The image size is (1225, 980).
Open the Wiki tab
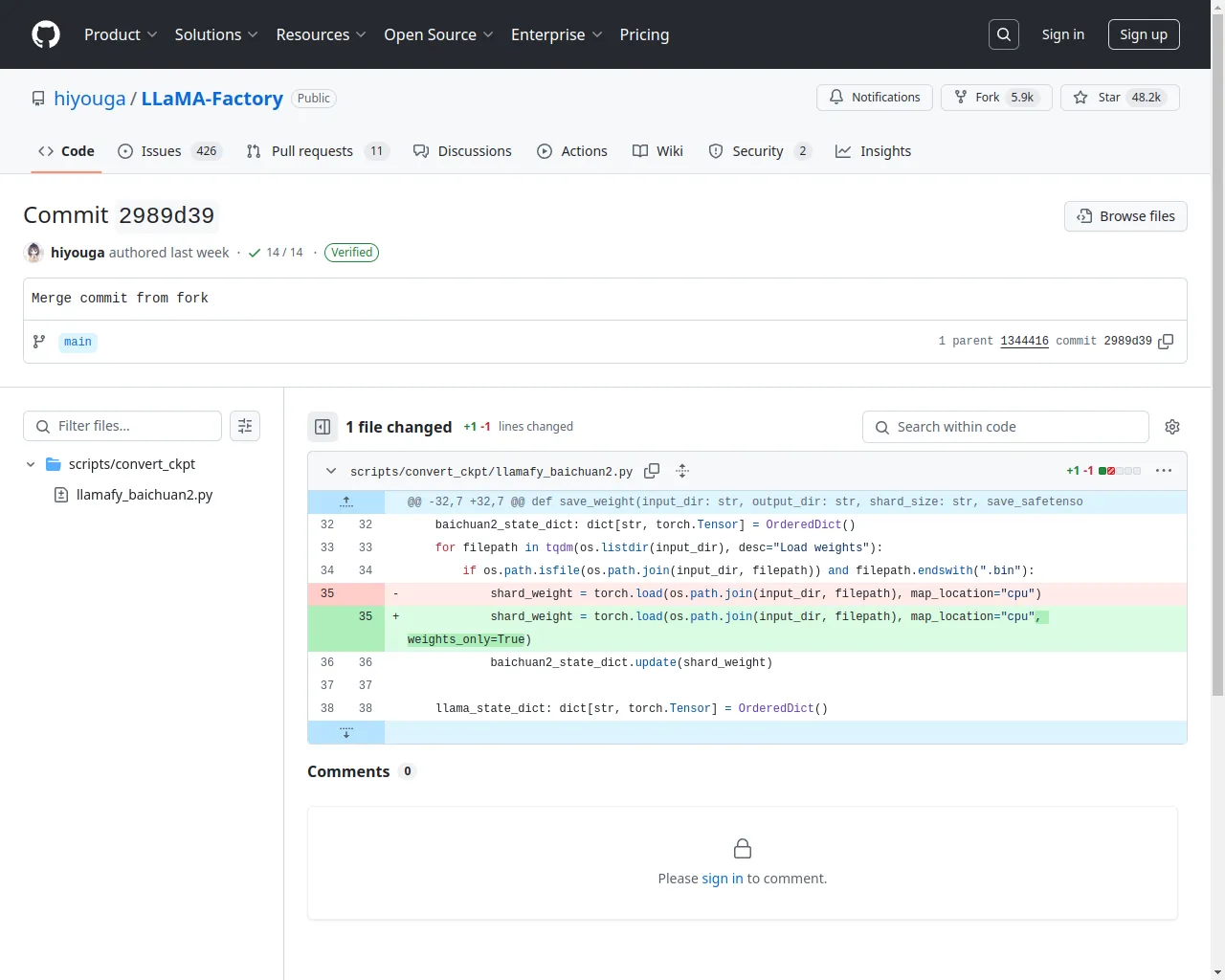tap(658, 151)
